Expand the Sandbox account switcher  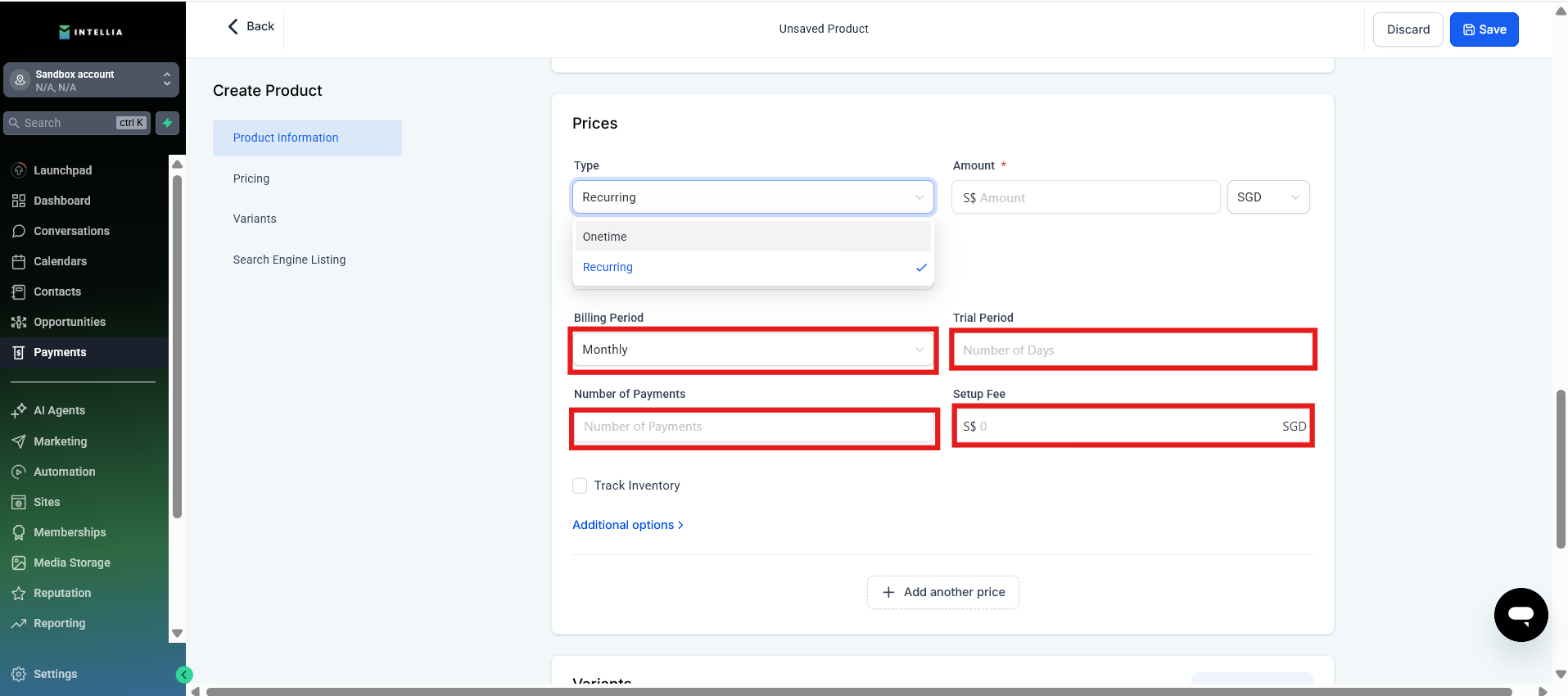pyautogui.click(x=91, y=80)
